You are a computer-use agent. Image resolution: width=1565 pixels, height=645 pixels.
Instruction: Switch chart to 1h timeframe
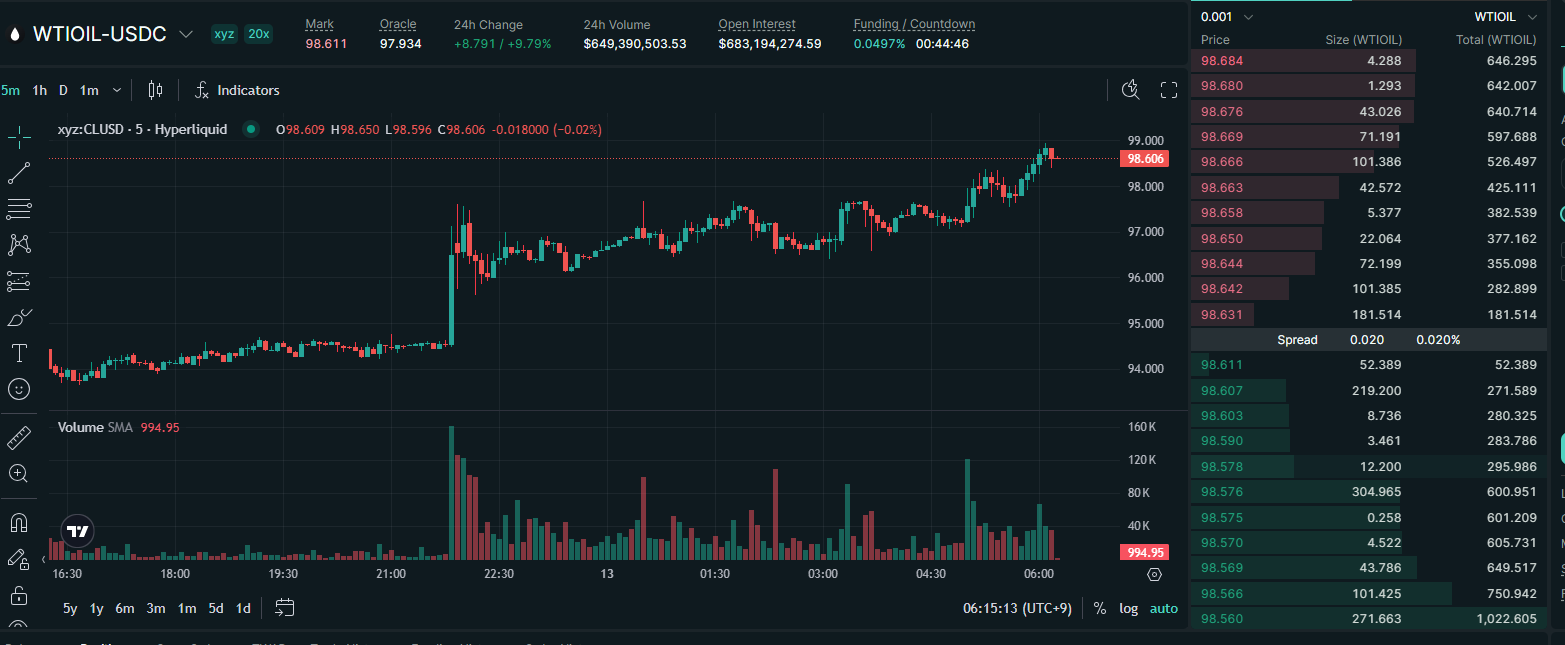point(39,90)
